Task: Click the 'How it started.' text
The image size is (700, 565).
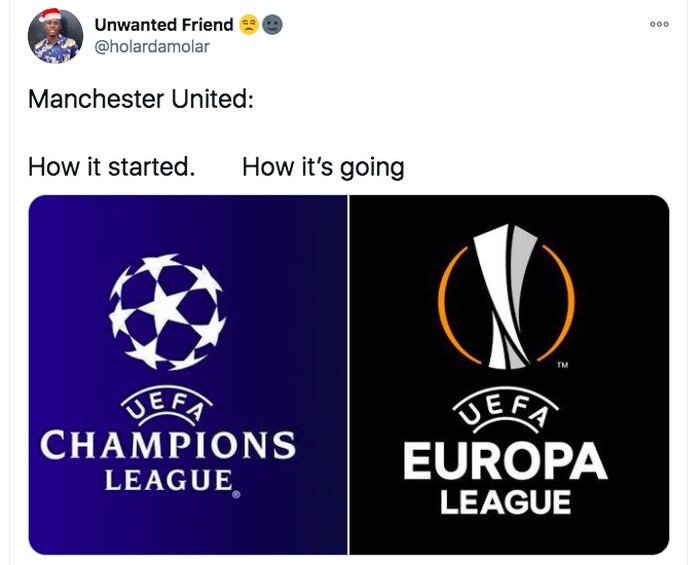Action: pos(111,166)
